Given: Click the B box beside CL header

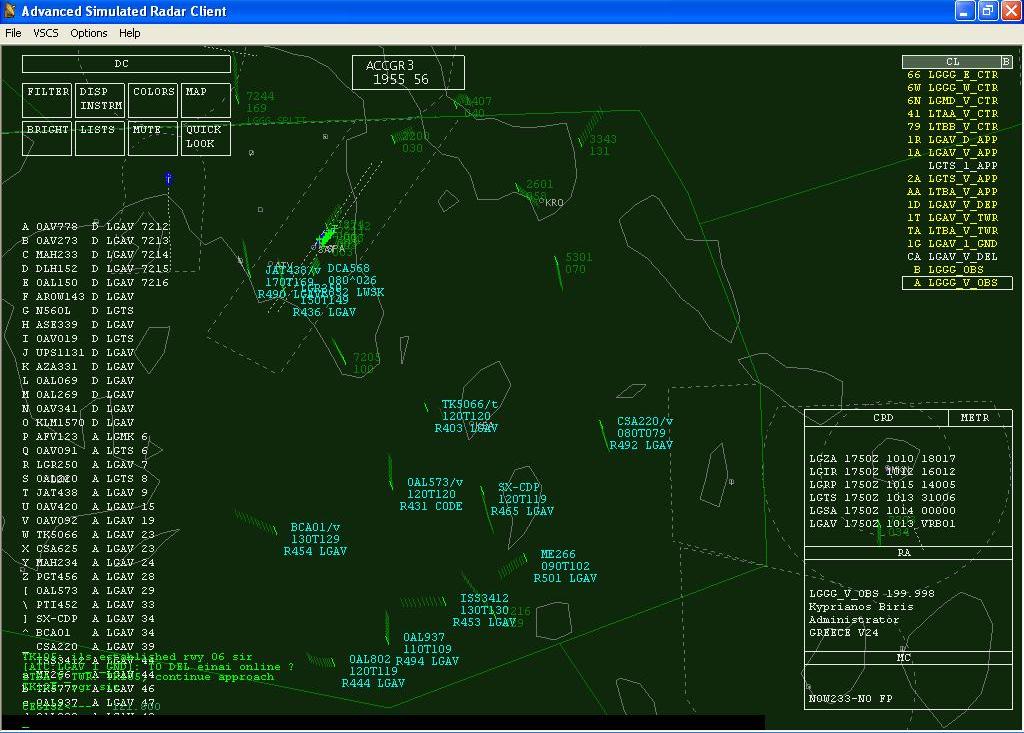Looking at the screenshot, I should coord(1006,61).
